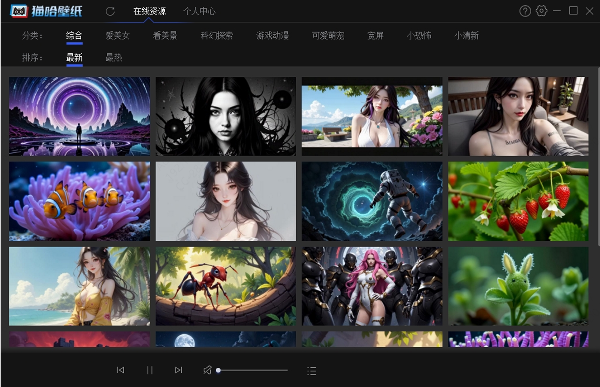Open the pink-haired woman with robots wallpaper

pos(372,286)
